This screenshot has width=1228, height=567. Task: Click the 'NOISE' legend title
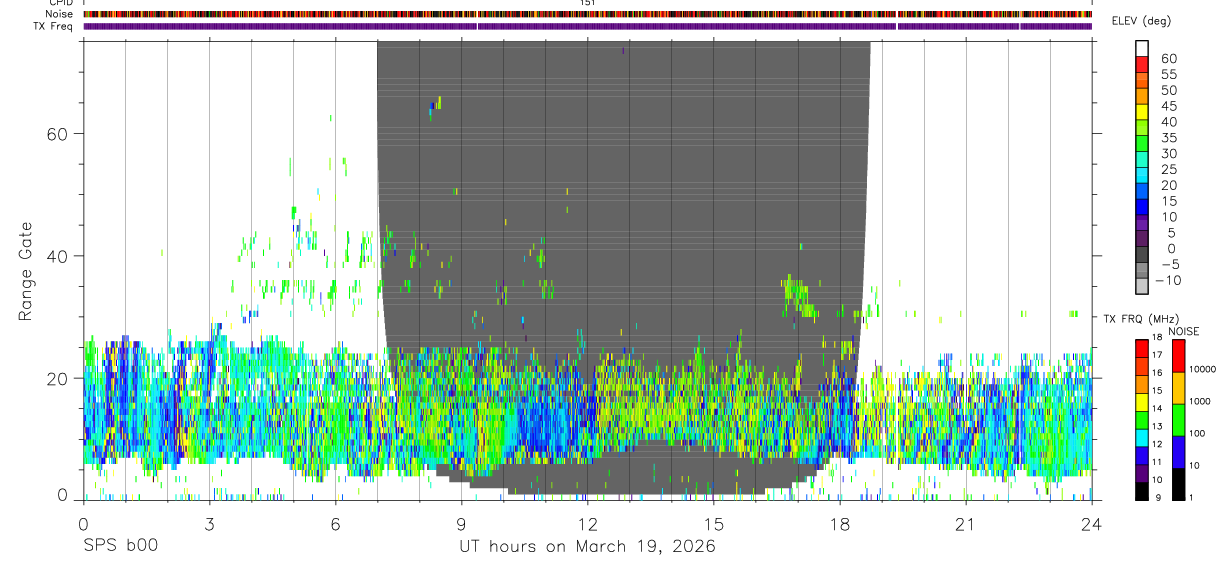[x=1183, y=331]
